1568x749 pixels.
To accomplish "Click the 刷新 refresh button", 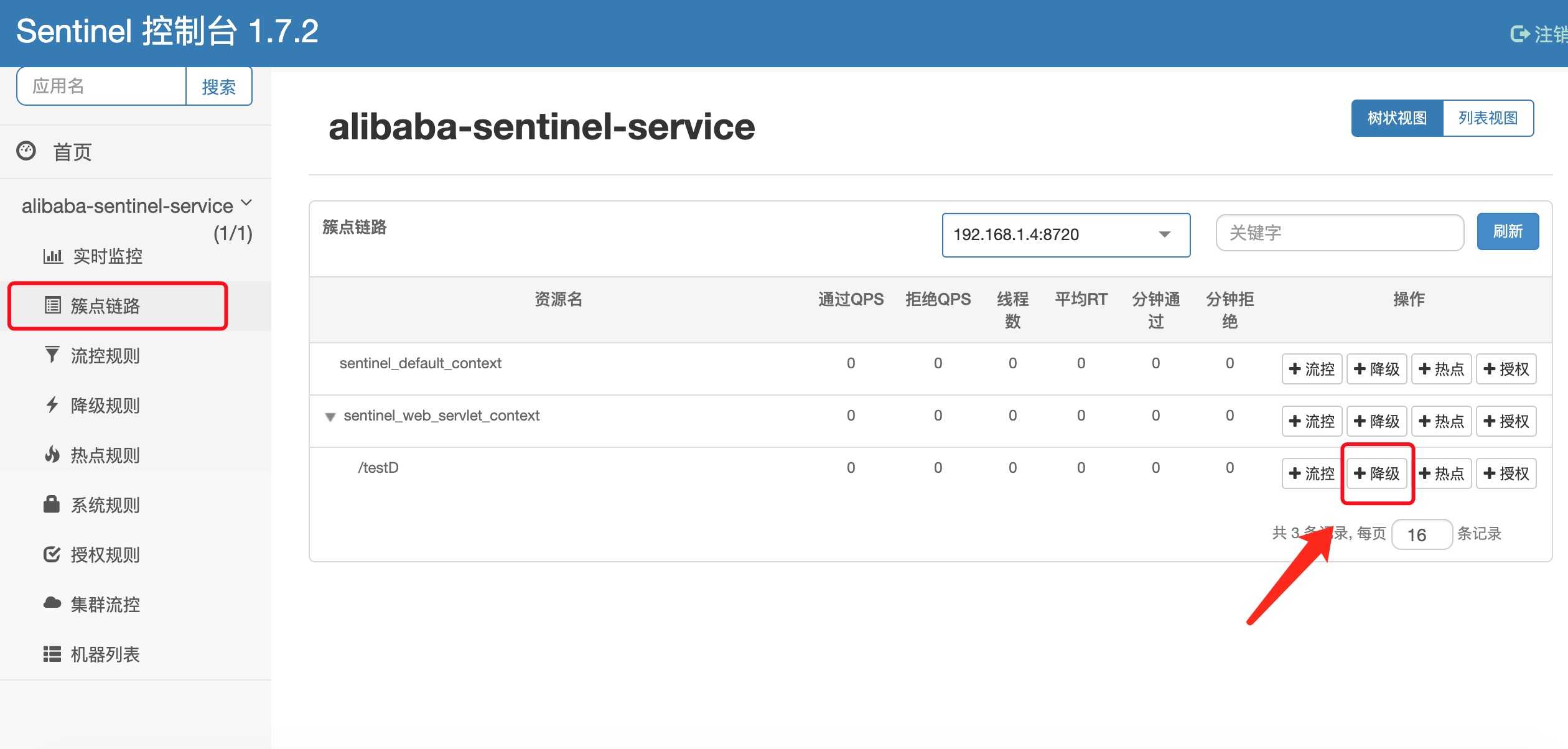I will [x=1508, y=231].
